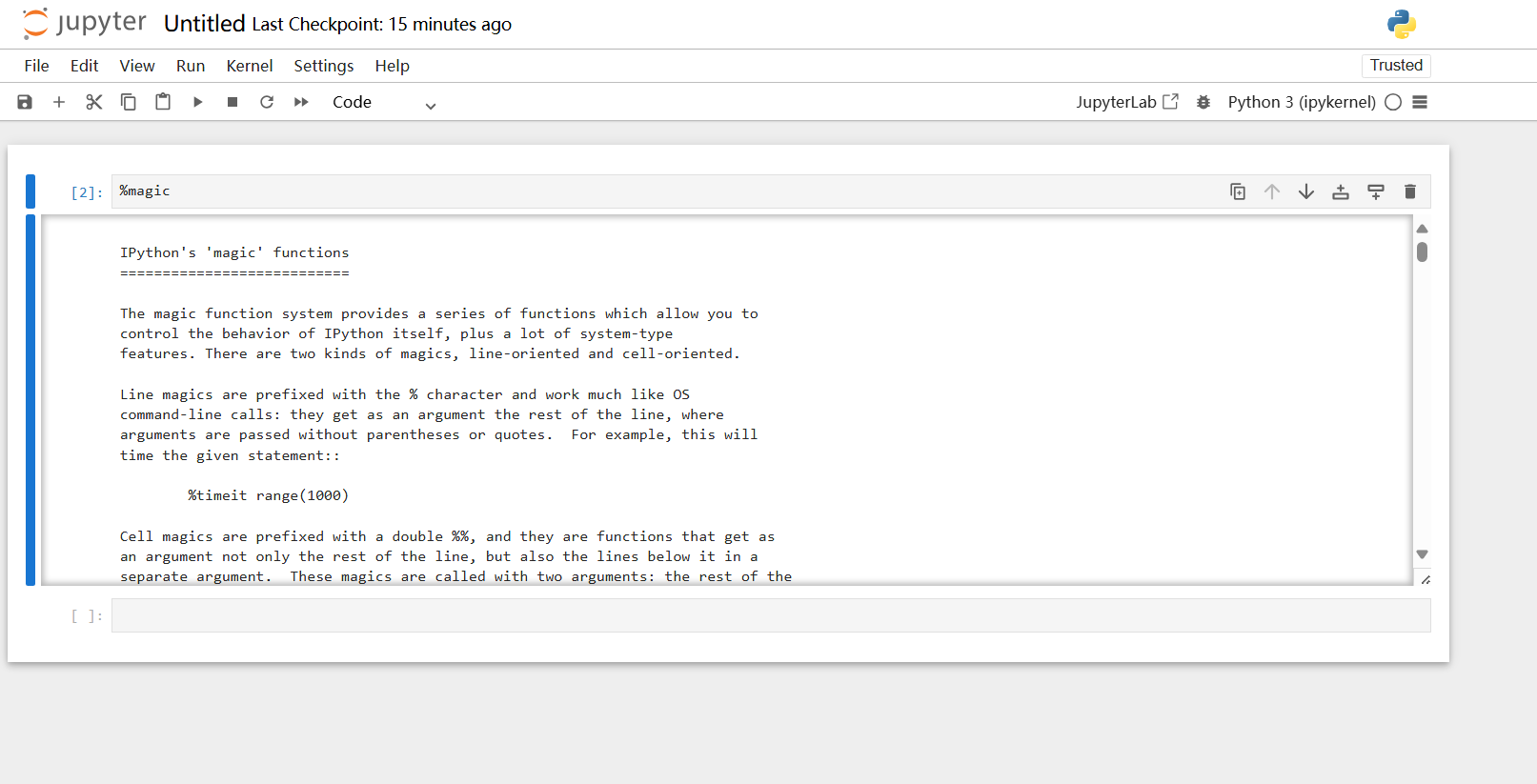Viewport: 1537px width, 784px height.
Task: Insert a new cell below with plus icon
Action: 59,102
